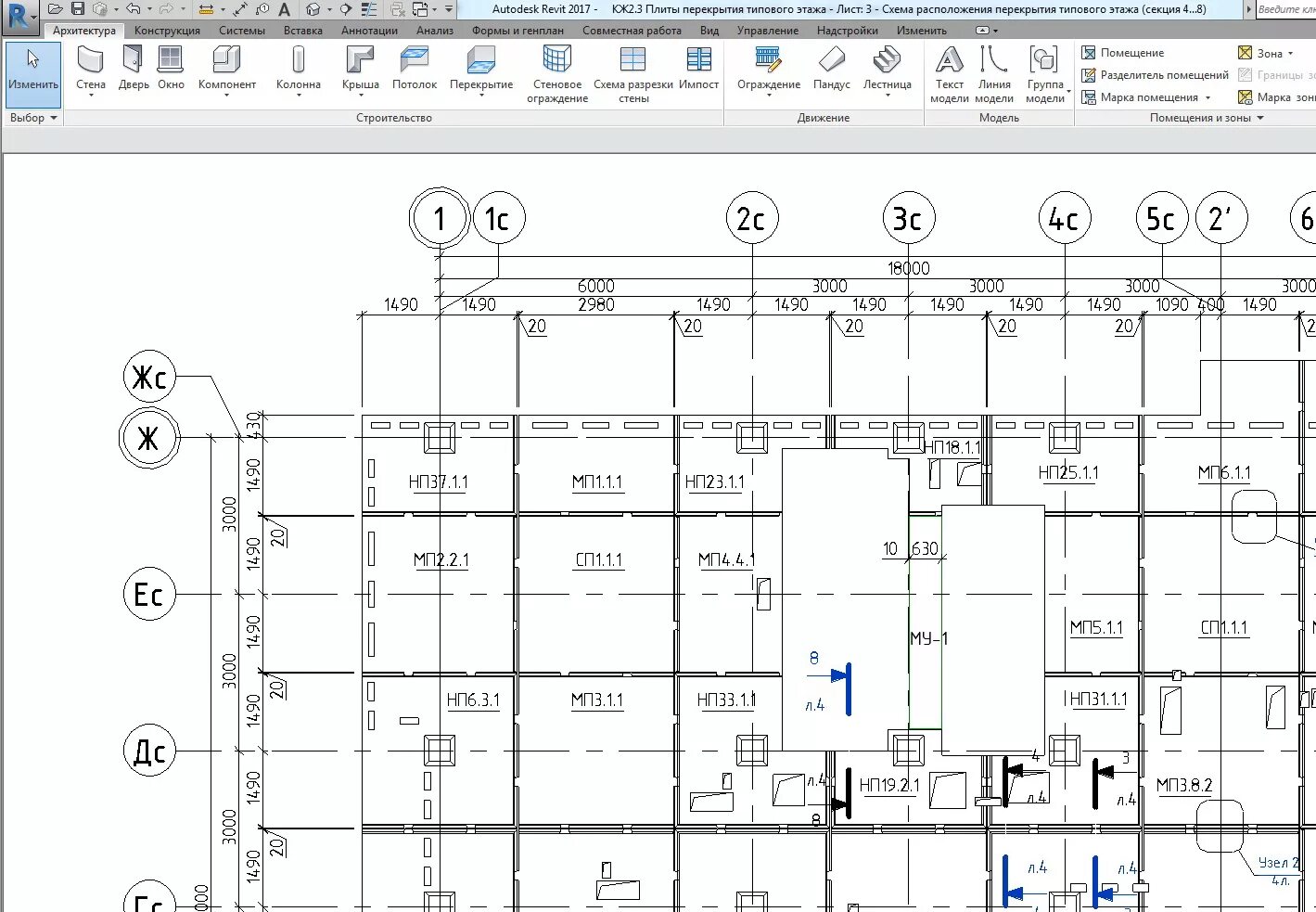Switch to the Совместная работа tab
1316x912 pixels.
pos(632,31)
